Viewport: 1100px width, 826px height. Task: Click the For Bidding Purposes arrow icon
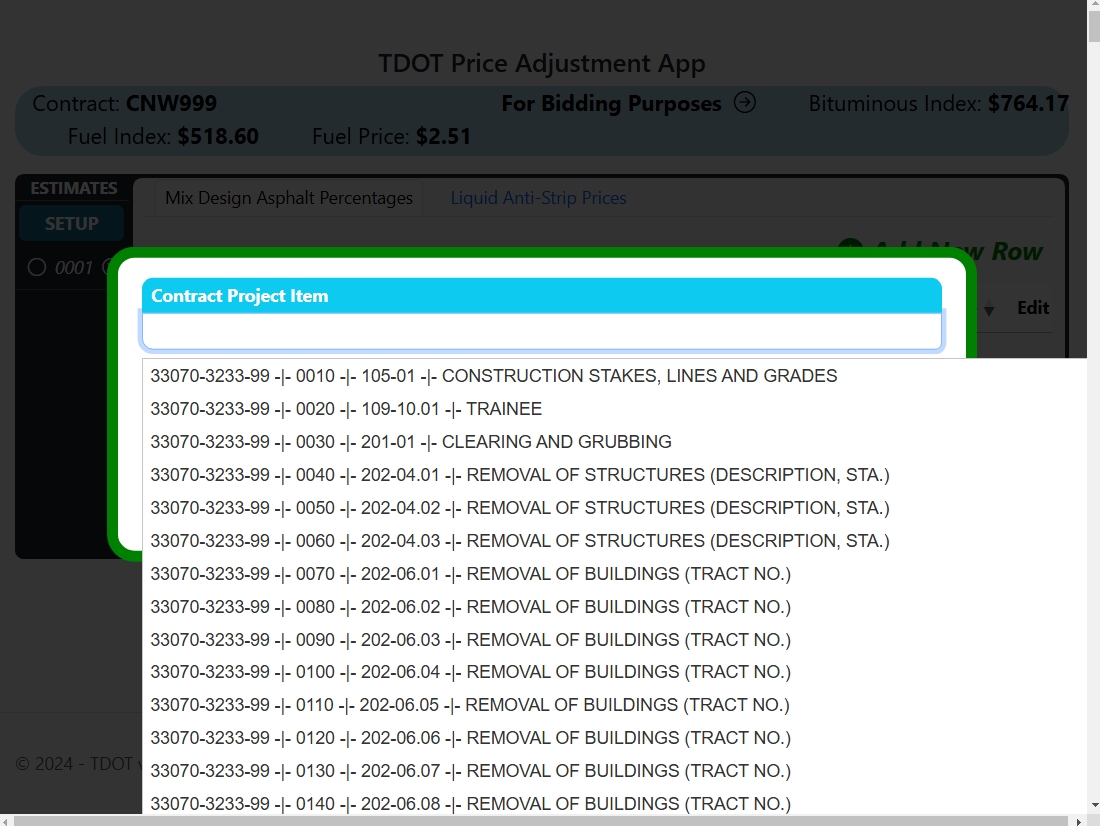744,103
